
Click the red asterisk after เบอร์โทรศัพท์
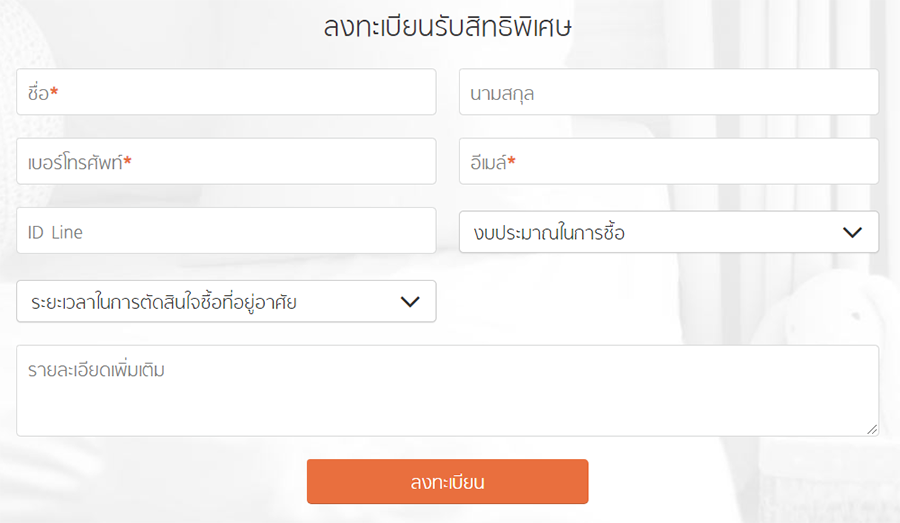[x=128, y=162]
